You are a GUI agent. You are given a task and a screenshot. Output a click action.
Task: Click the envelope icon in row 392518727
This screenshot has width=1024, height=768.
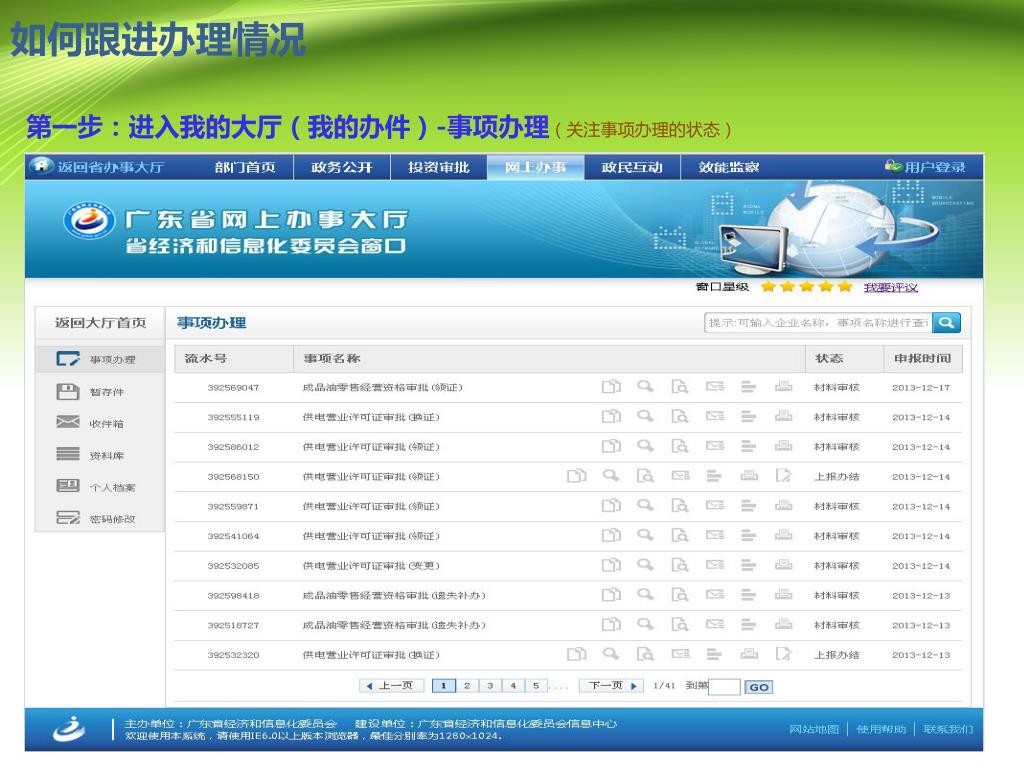click(715, 624)
